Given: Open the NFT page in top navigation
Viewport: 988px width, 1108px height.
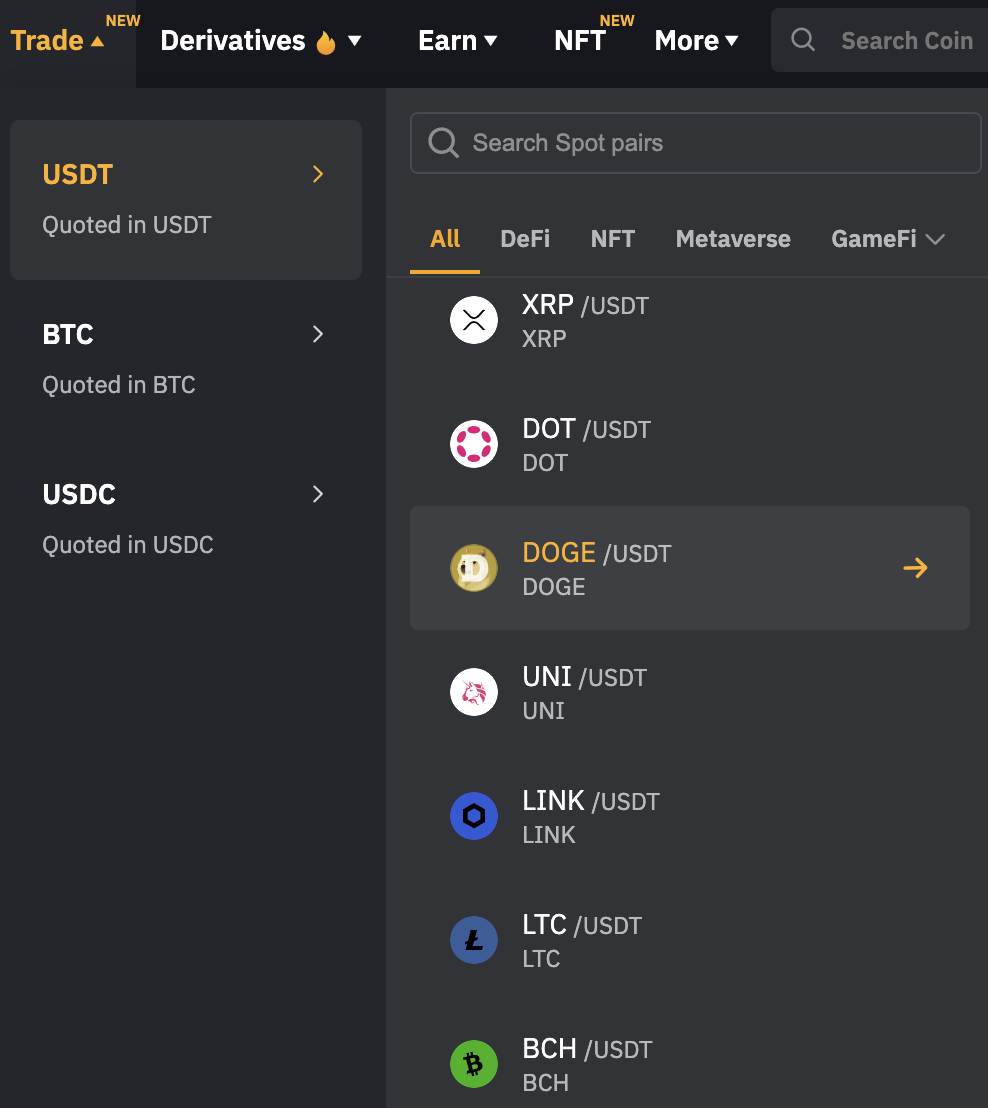Looking at the screenshot, I should pos(580,41).
